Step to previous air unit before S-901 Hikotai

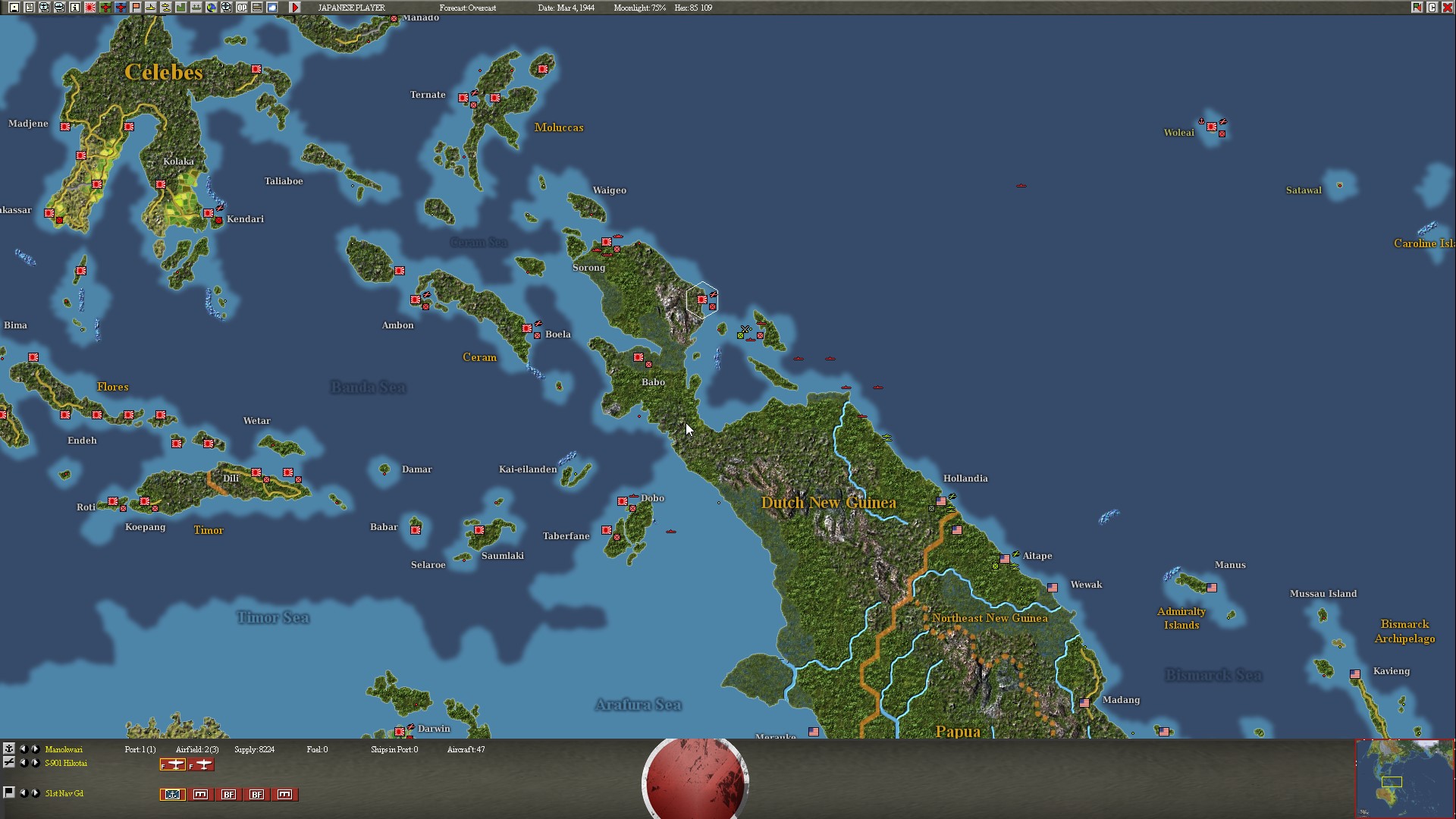click(x=23, y=763)
